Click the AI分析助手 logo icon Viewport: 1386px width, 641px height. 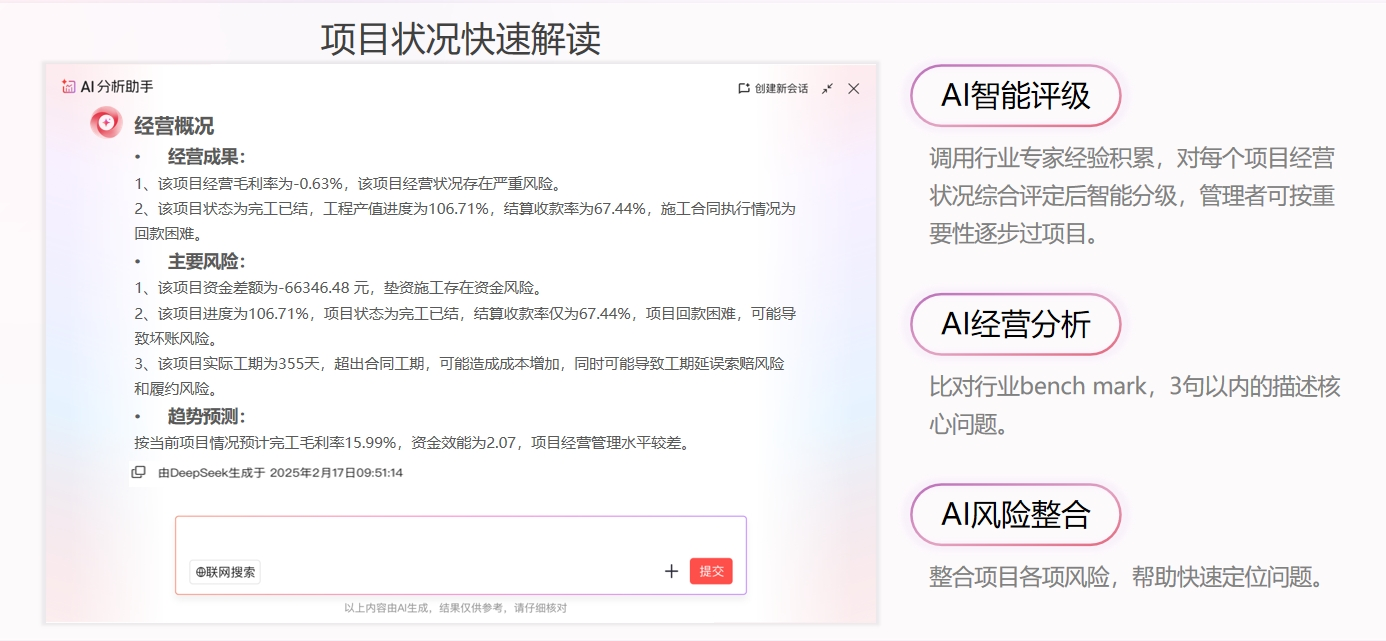(68, 87)
